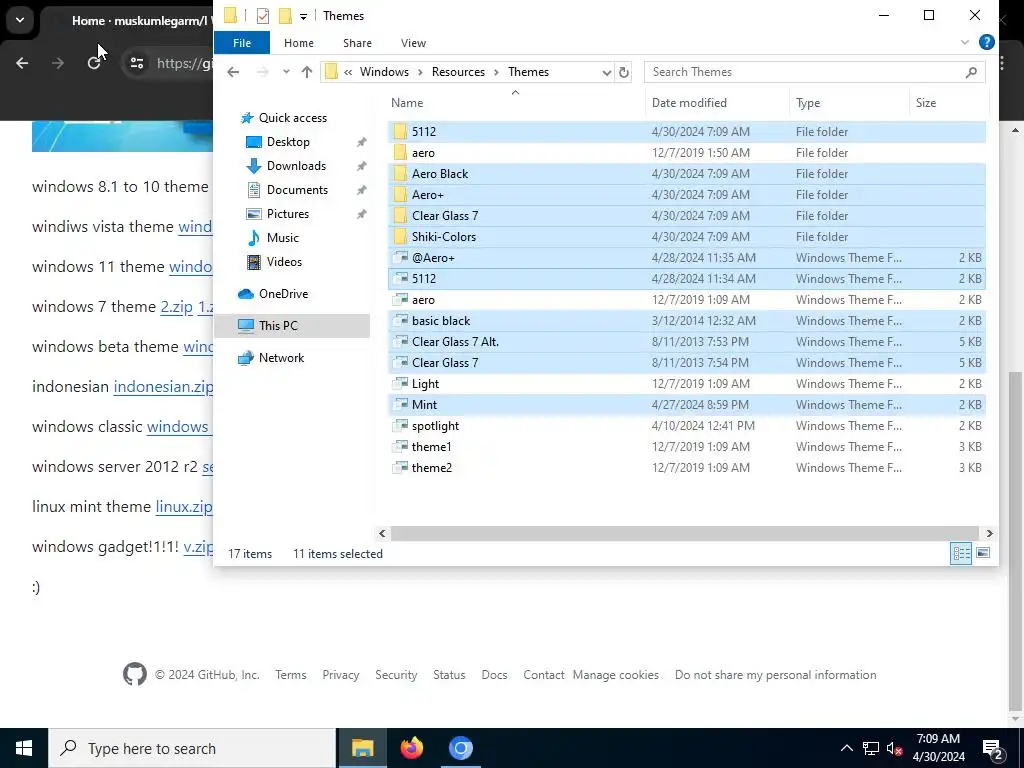
Task: Open Customize Quick Access Toolbar dropdown
Action: [304, 16]
